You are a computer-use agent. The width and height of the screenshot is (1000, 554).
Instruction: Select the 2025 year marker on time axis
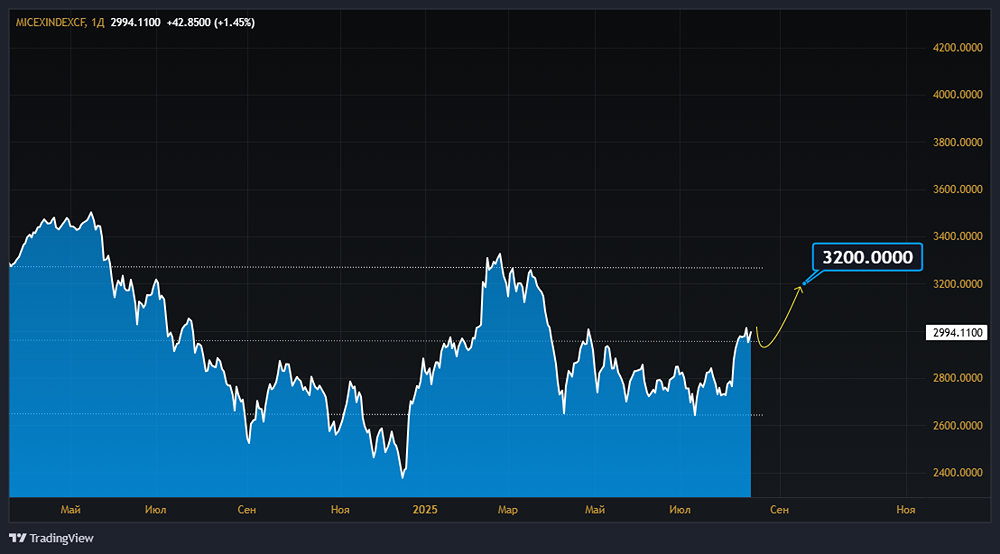coord(426,510)
